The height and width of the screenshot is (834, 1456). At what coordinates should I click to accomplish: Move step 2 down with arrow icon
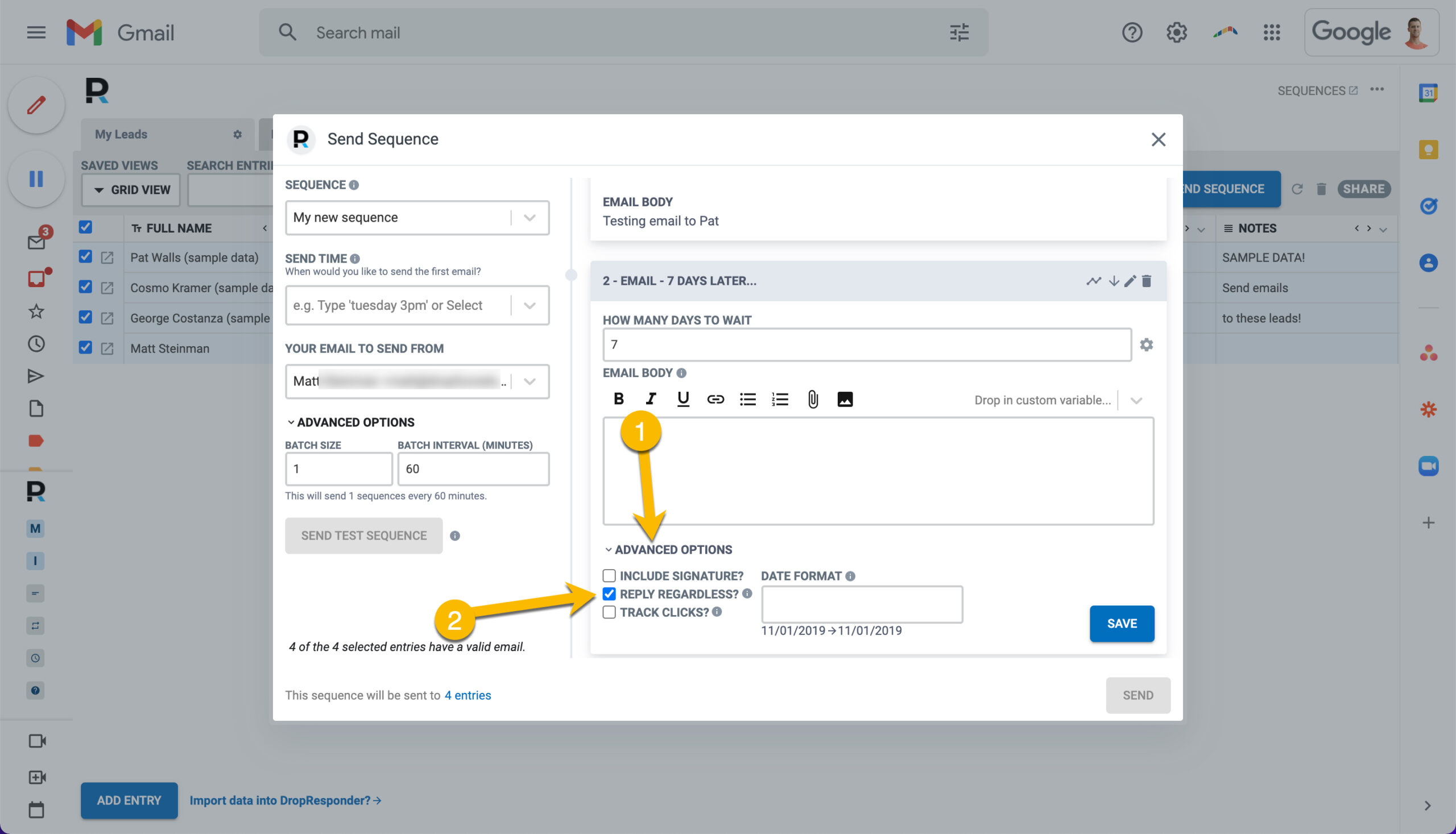[1114, 281]
